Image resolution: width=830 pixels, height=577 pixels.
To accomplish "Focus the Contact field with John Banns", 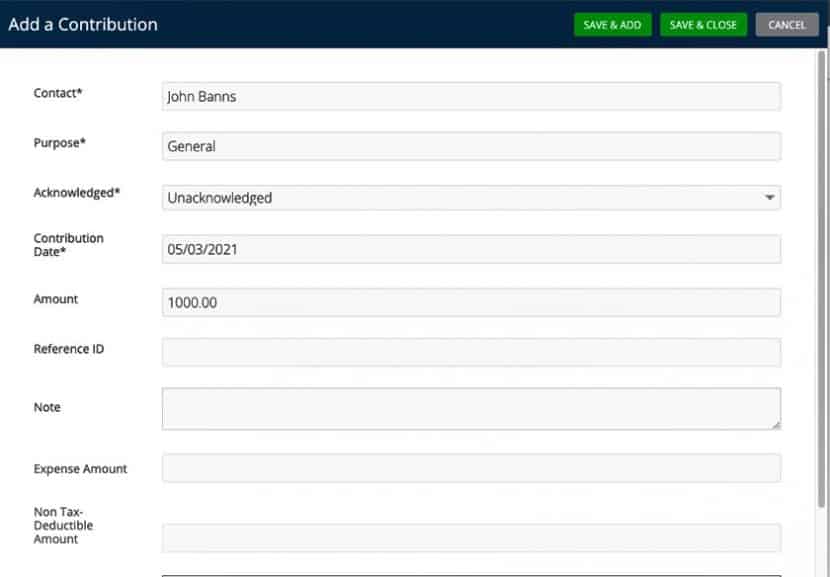I will click(x=470, y=97).
